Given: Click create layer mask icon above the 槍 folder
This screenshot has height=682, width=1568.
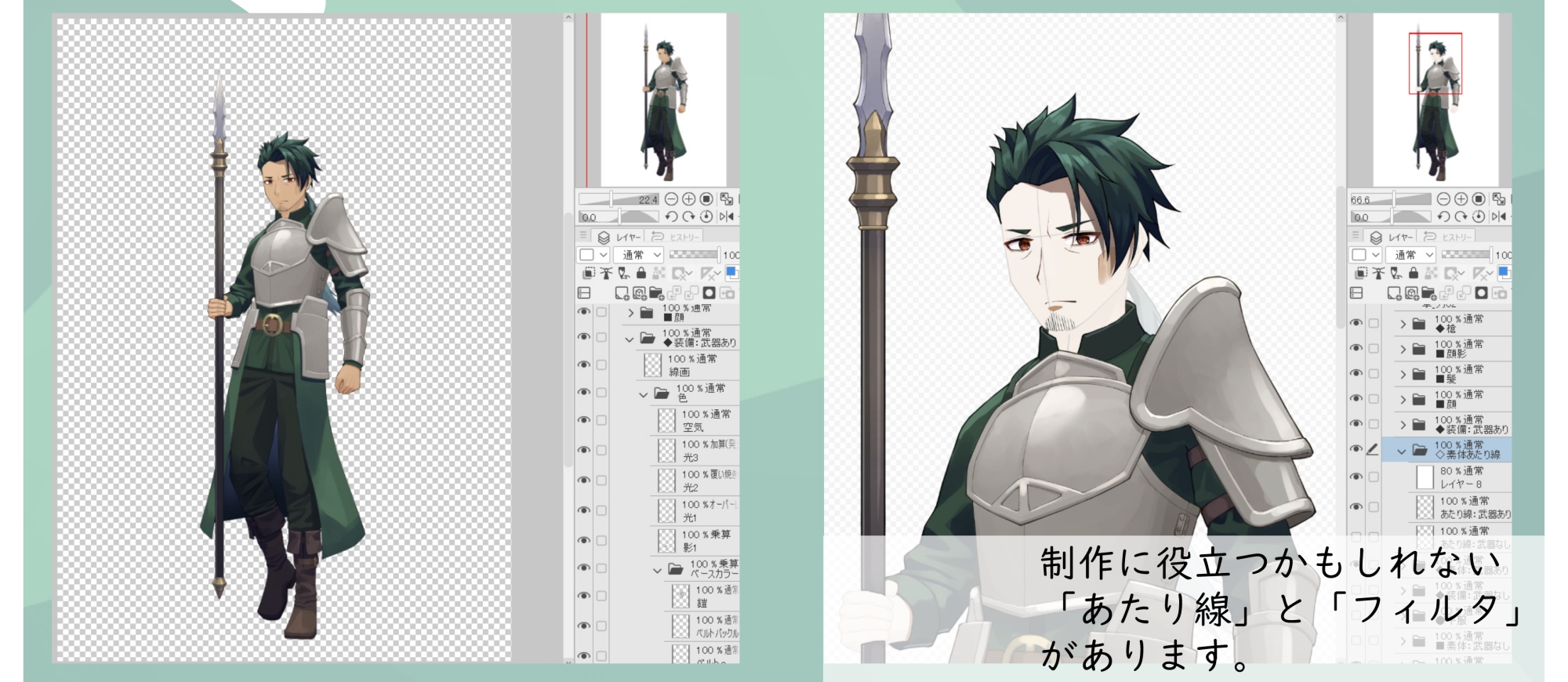Looking at the screenshot, I should point(1481,293).
